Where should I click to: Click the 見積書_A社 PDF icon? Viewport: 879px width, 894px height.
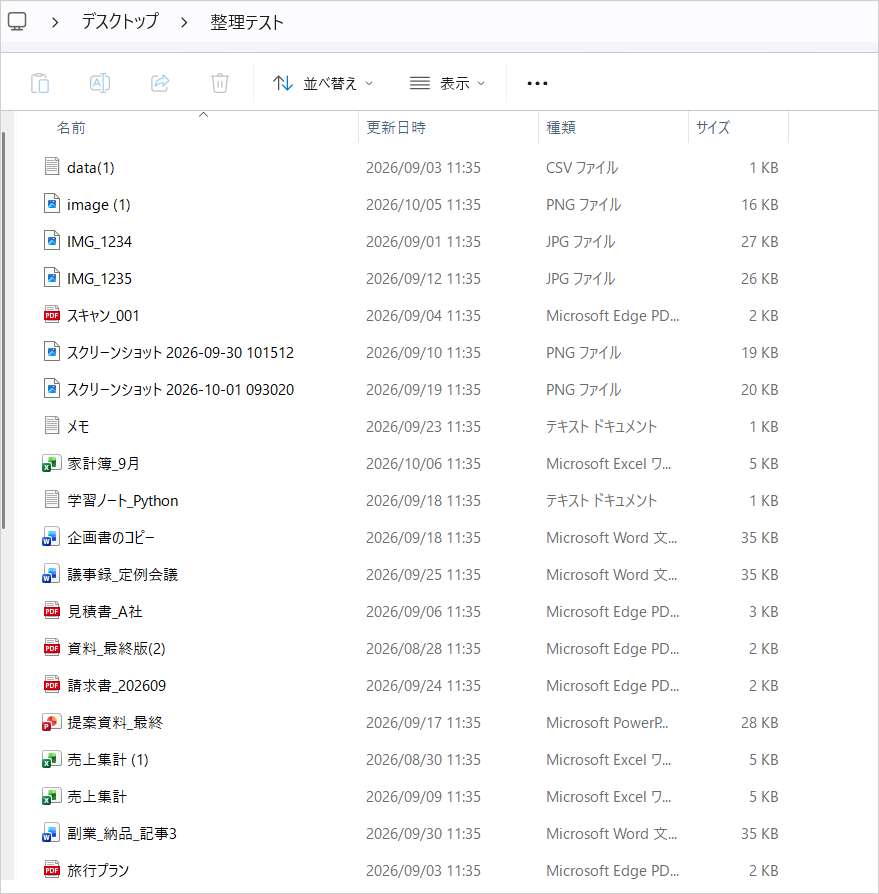tap(52, 611)
